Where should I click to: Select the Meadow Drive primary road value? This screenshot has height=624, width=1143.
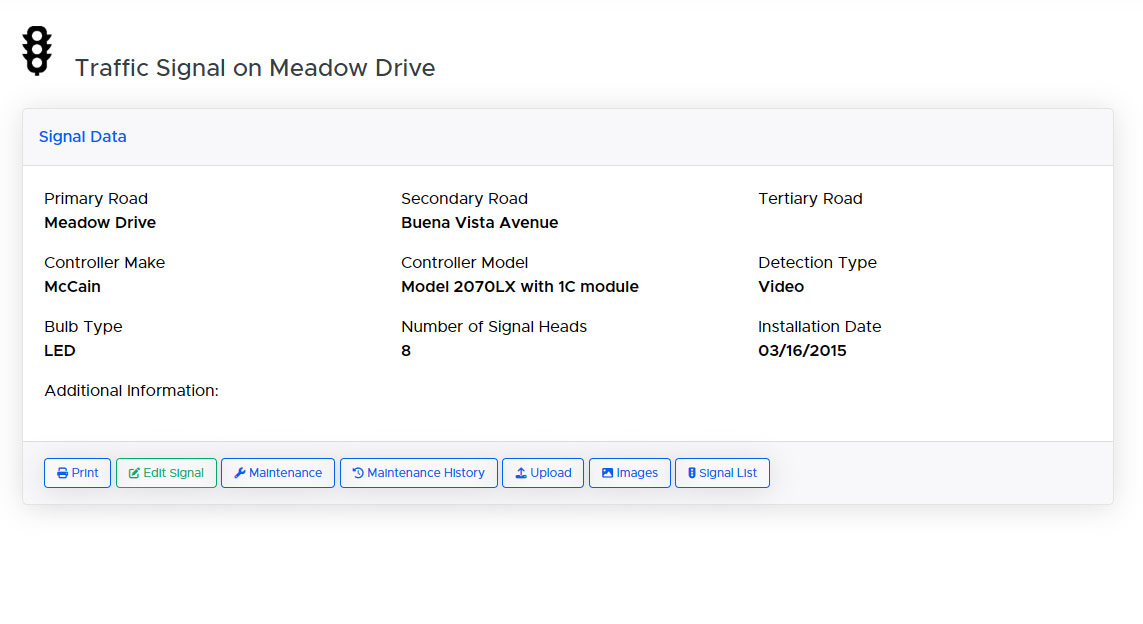click(x=100, y=223)
